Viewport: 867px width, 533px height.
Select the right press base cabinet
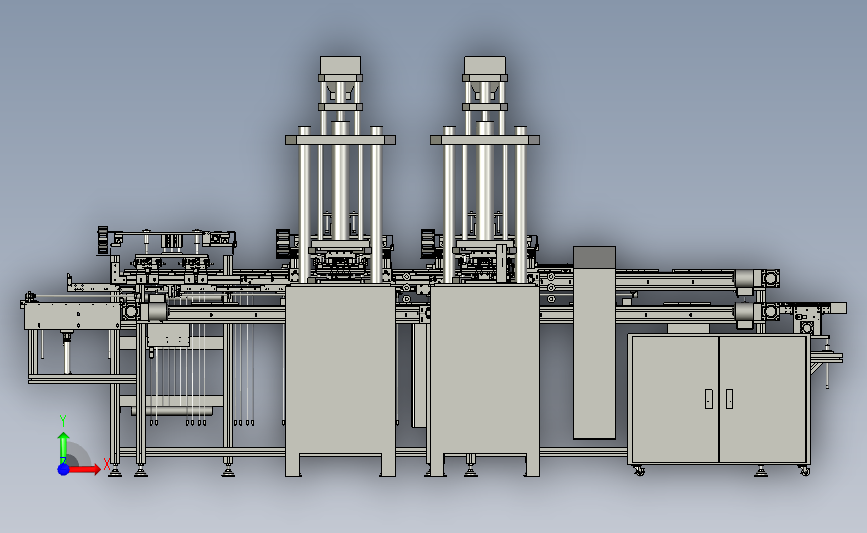click(484, 380)
